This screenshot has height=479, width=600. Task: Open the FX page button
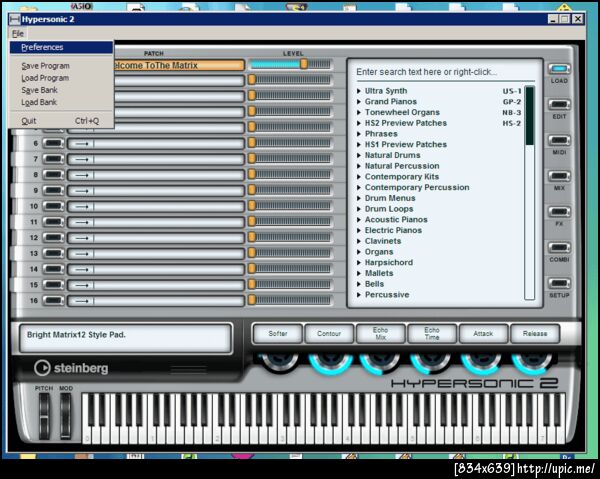(x=559, y=212)
